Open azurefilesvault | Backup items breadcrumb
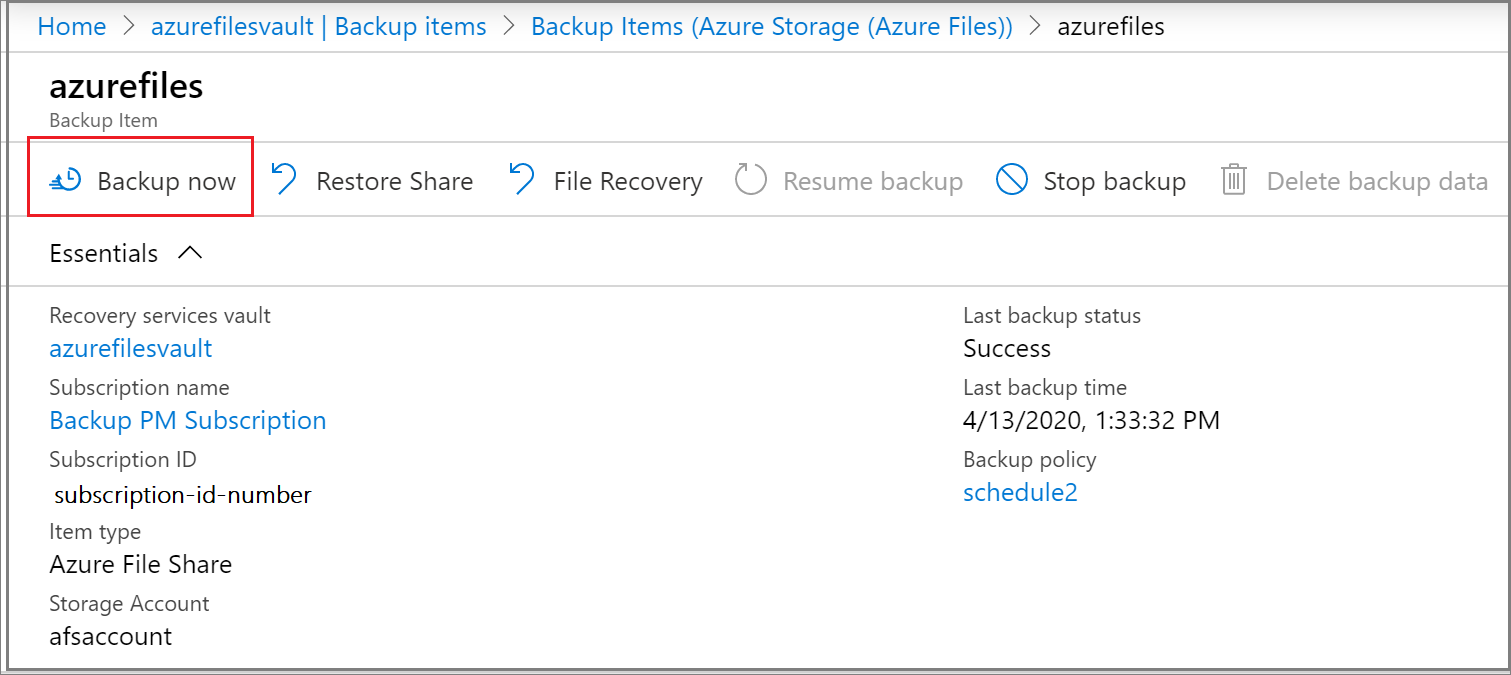The image size is (1511, 675). 318,27
